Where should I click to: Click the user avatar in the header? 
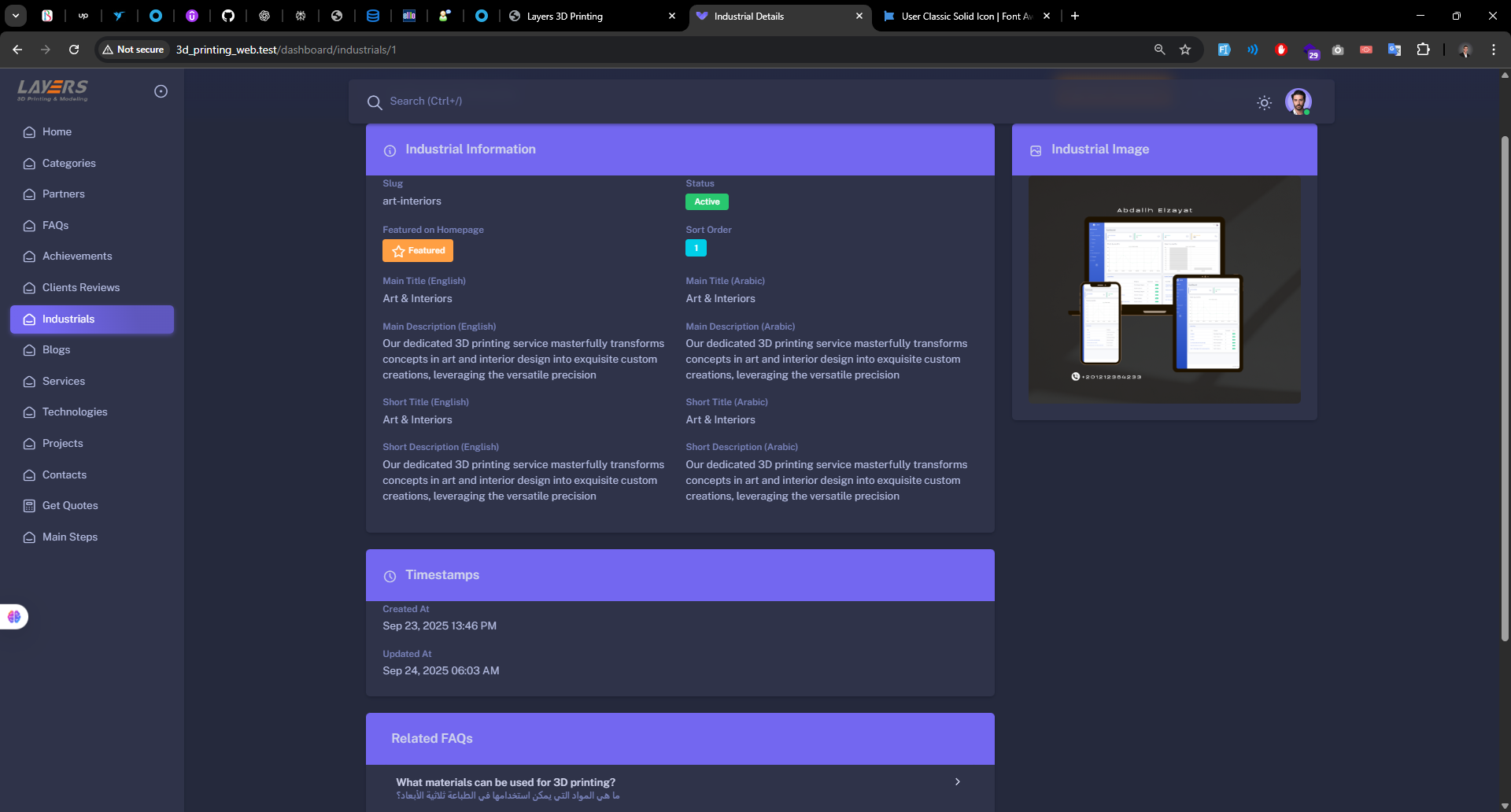click(x=1298, y=101)
